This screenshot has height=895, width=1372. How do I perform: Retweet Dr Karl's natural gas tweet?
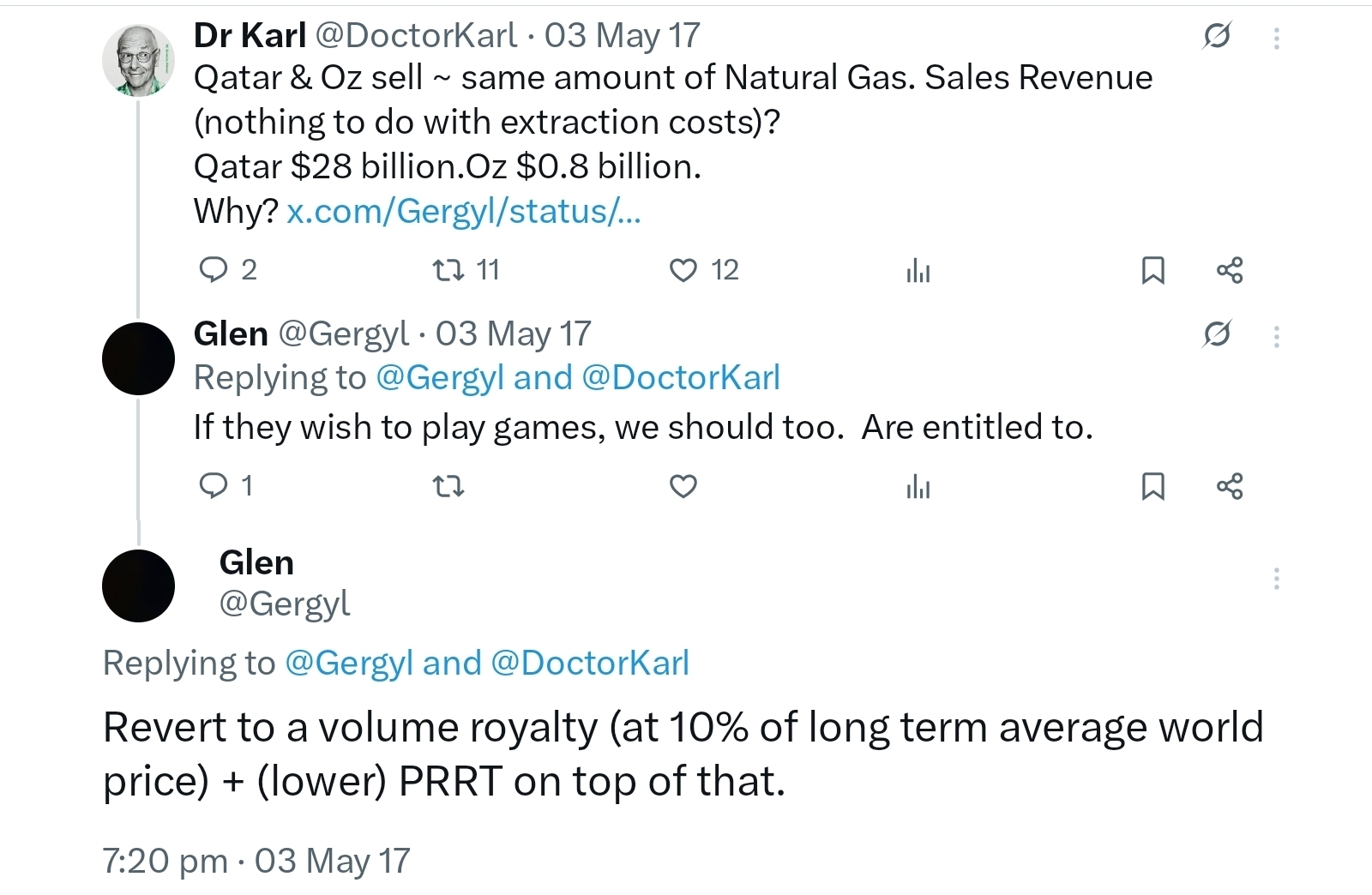coord(448,271)
